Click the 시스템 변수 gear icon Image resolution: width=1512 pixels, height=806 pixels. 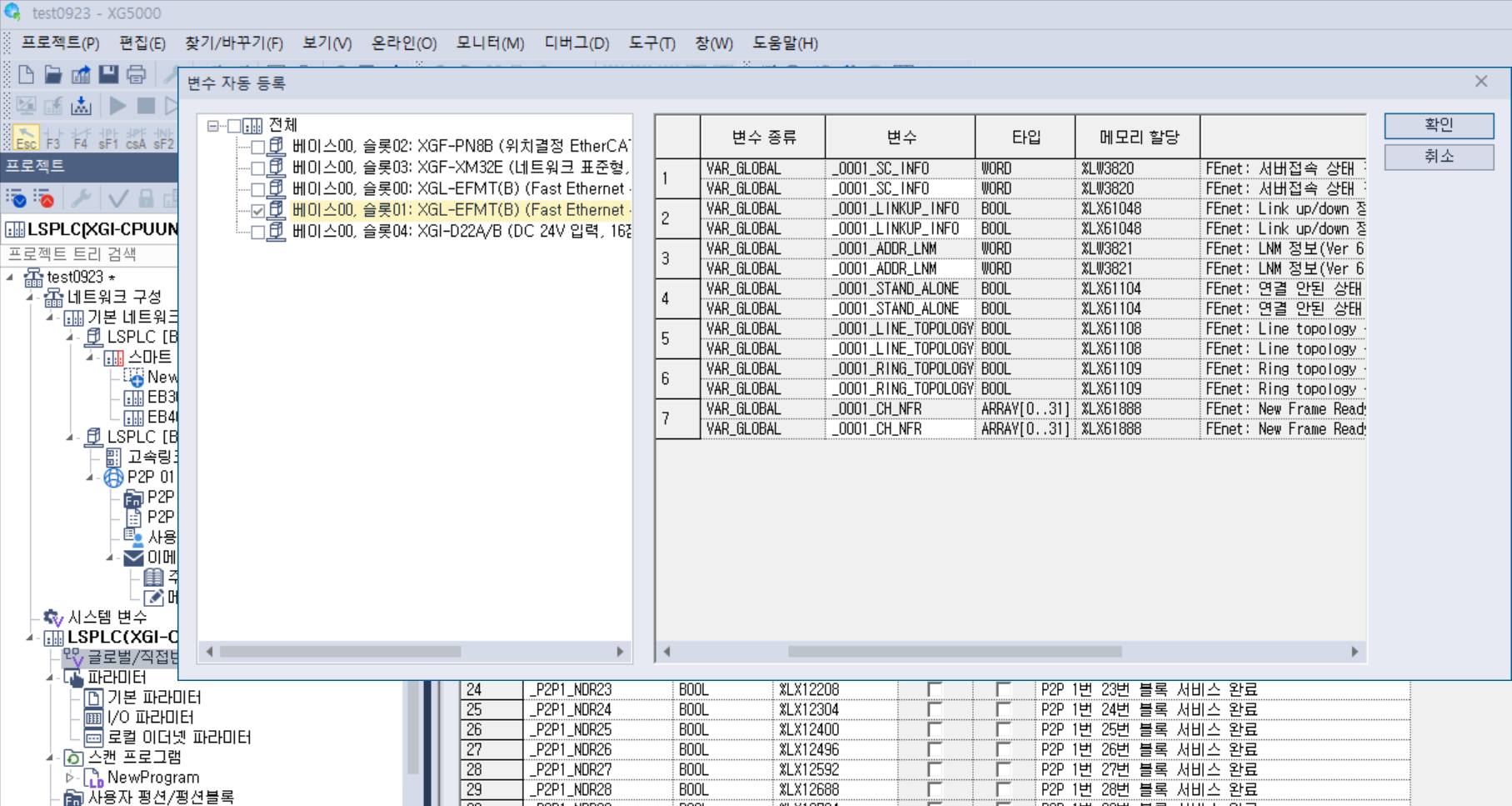coord(52,617)
